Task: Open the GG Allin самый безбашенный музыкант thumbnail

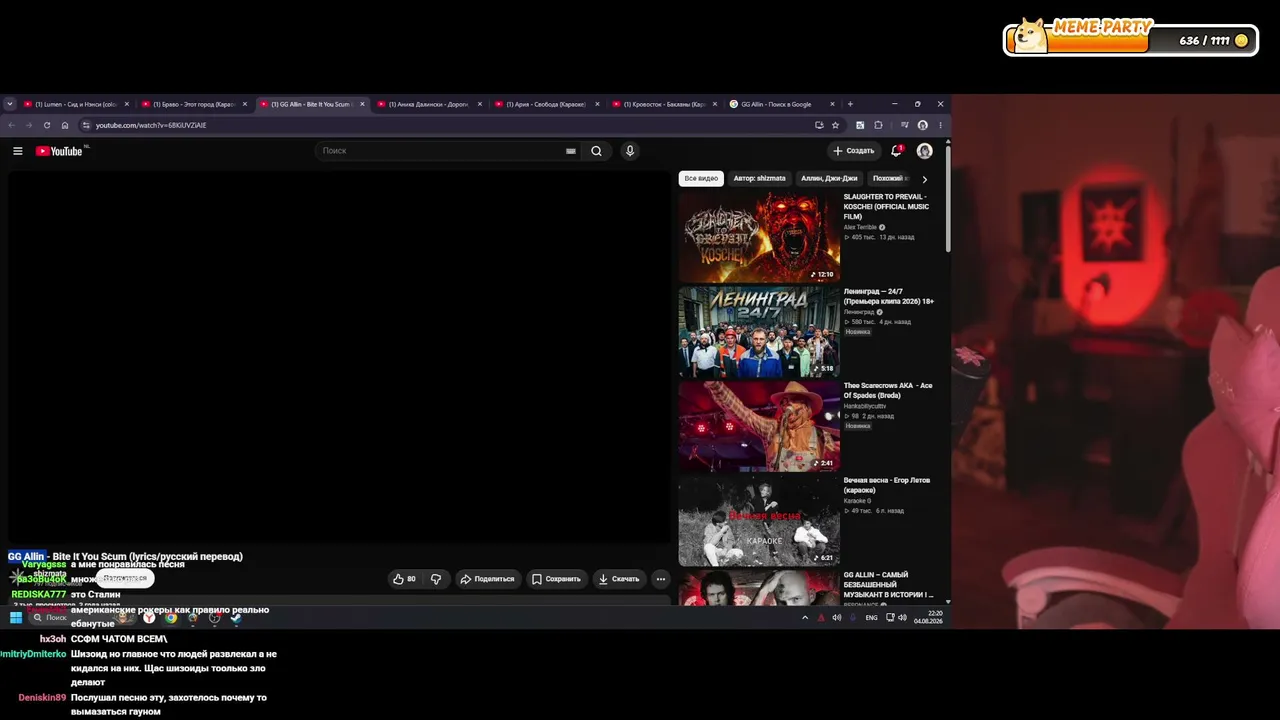Action: click(x=759, y=587)
